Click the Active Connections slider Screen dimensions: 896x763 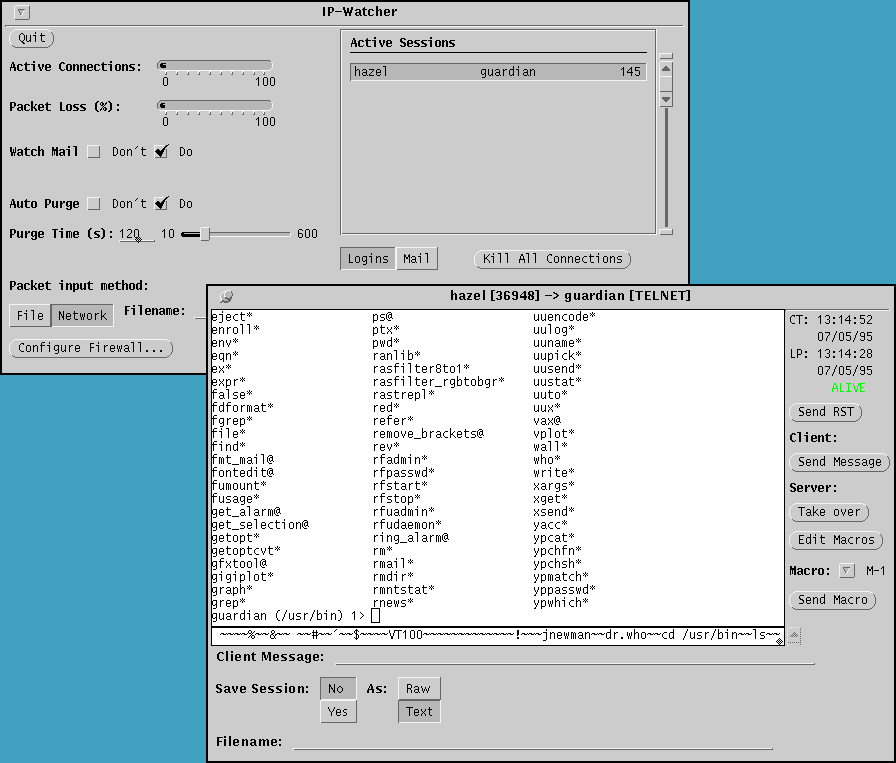click(x=215, y=66)
